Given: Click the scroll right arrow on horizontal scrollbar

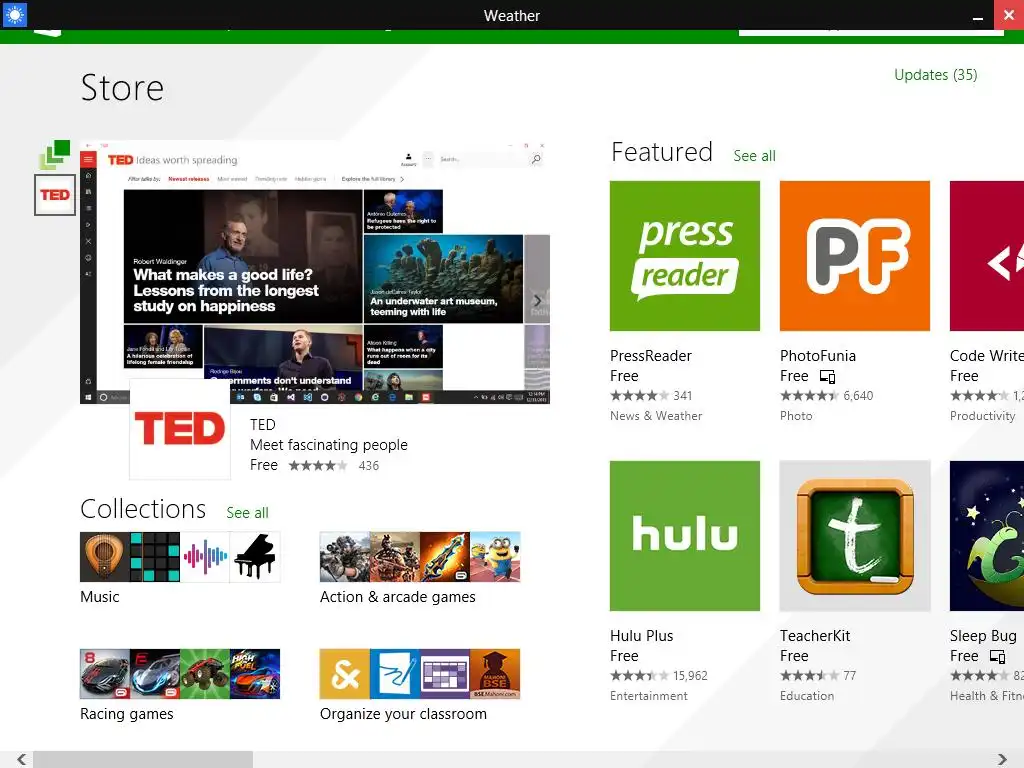Looking at the screenshot, I should (1002, 760).
